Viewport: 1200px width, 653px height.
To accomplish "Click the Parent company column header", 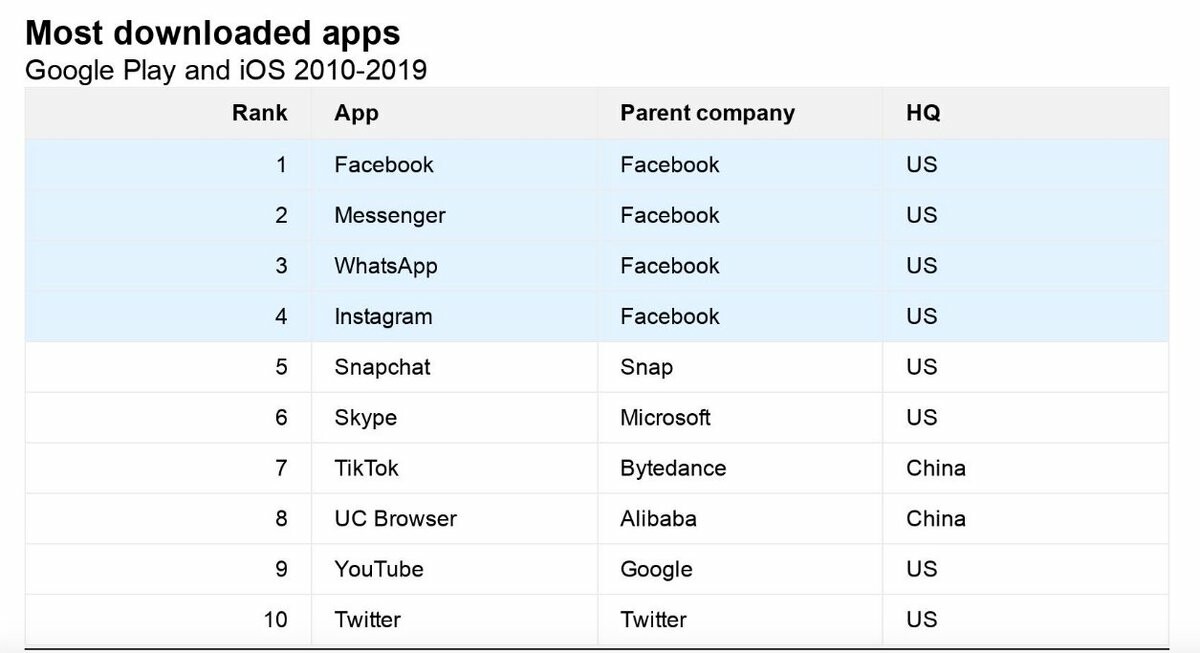I will tap(707, 113).
